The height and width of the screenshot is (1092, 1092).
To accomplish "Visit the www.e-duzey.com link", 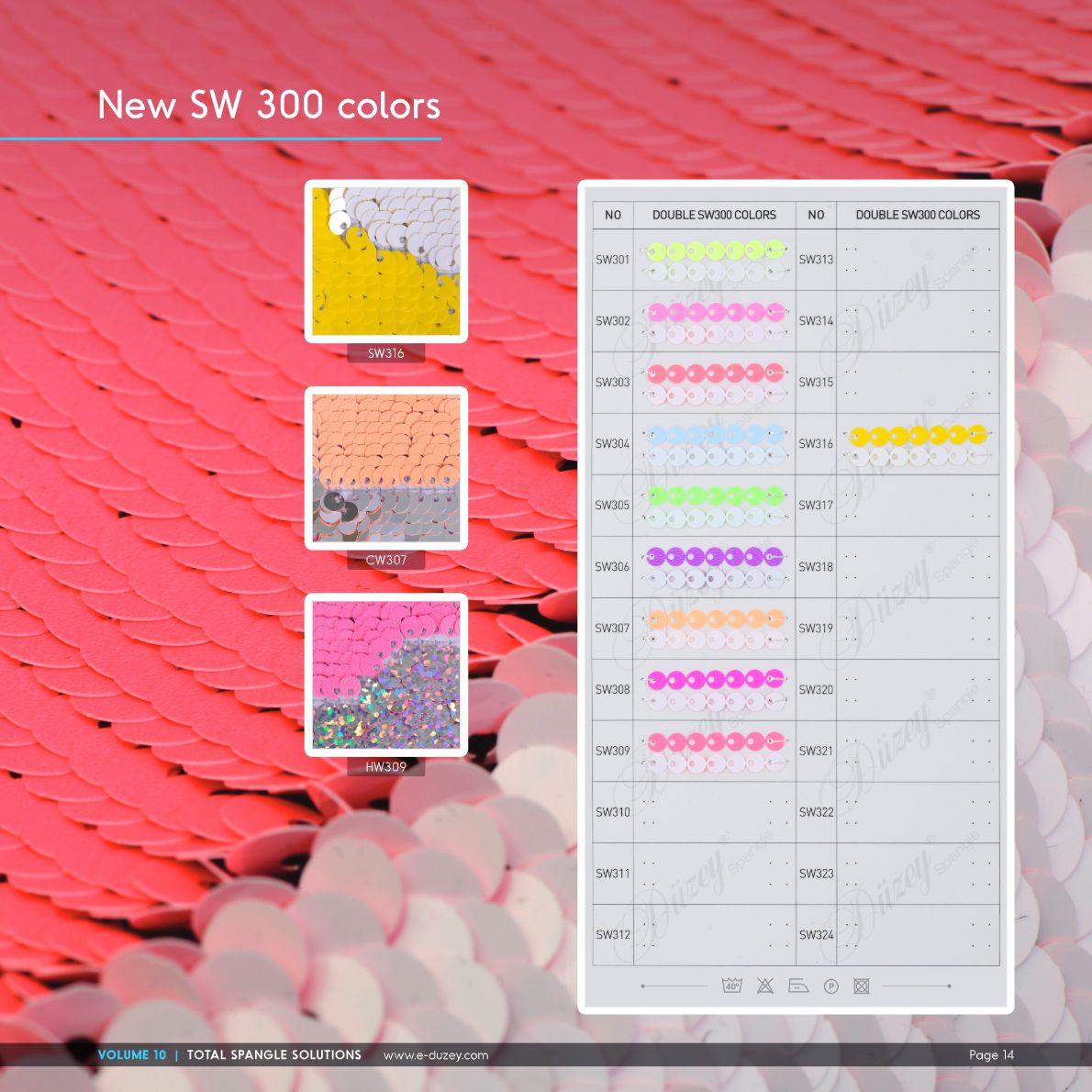I will [436, 1055].
